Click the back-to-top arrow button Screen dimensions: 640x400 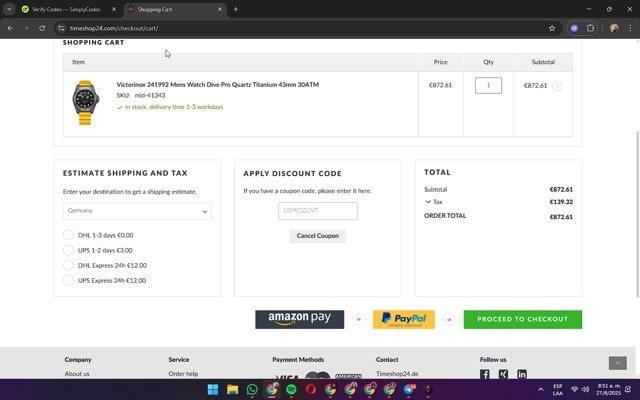click(618, 363)
